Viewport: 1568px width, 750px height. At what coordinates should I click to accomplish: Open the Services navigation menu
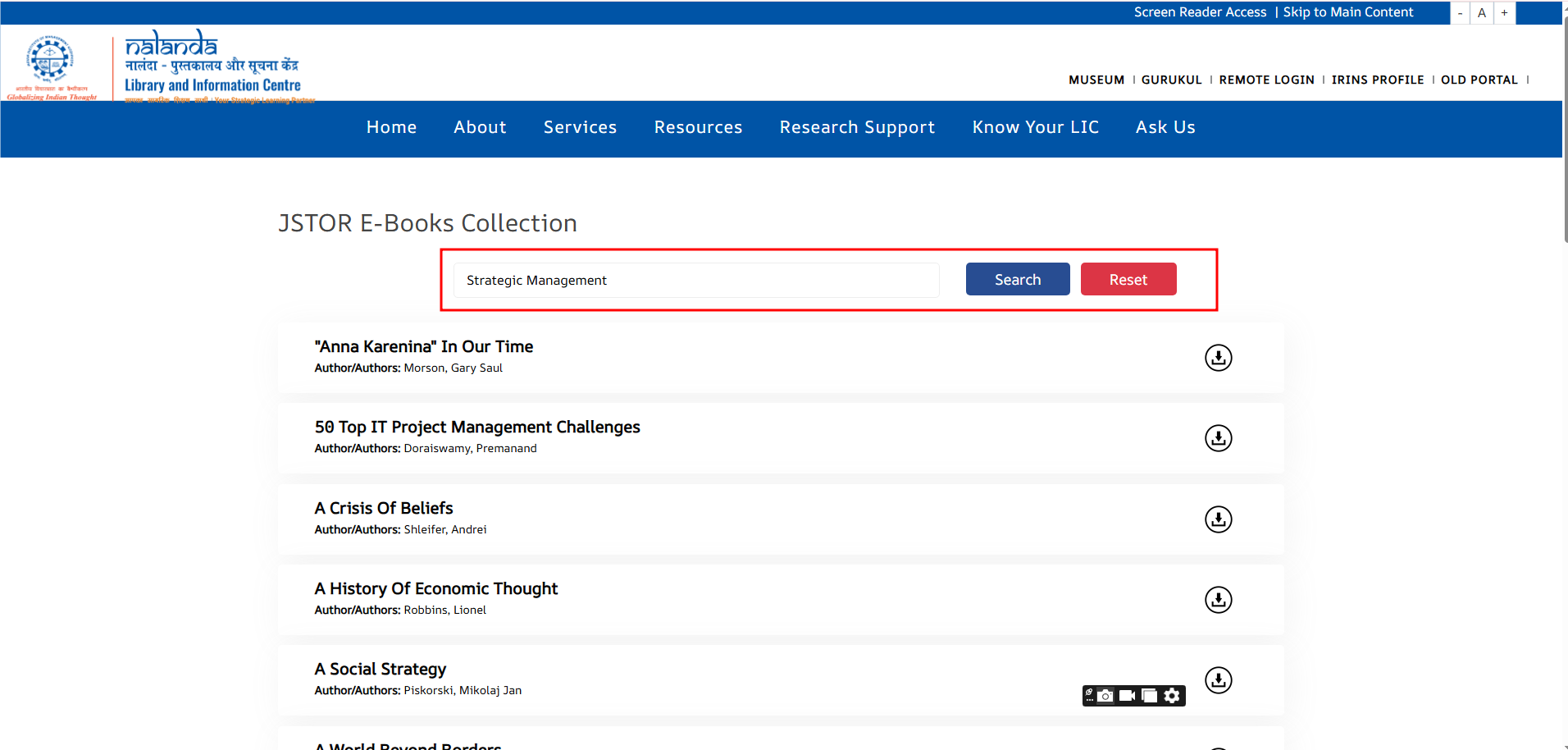pyautogui.click(x=580, y=127)
